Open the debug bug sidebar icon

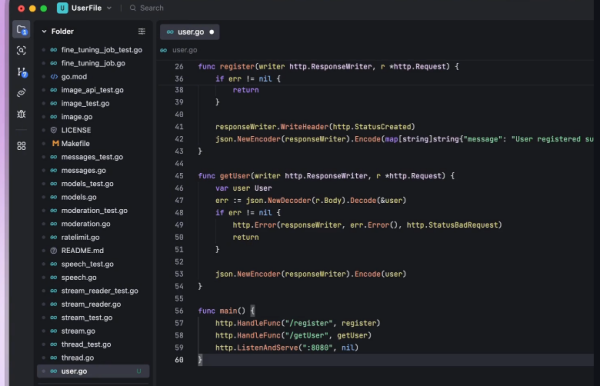pyautogui.click(x=21, y=114)
